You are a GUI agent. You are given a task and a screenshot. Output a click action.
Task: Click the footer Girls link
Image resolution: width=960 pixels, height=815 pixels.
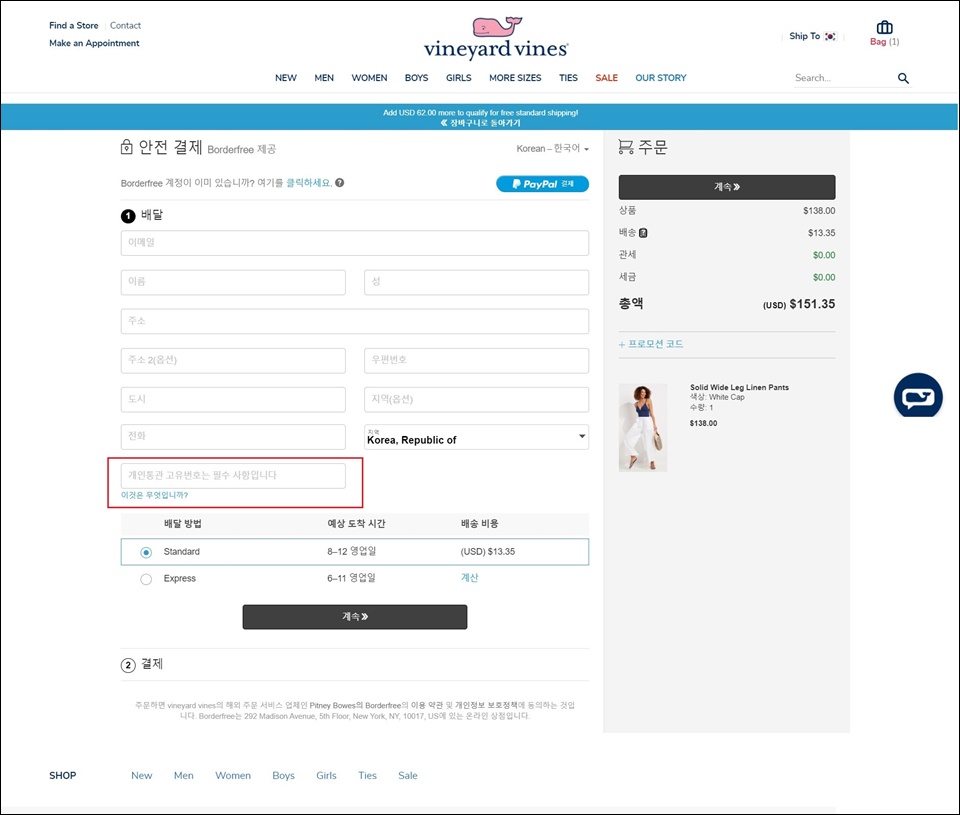pyautogui.click(x=326, y=775)
